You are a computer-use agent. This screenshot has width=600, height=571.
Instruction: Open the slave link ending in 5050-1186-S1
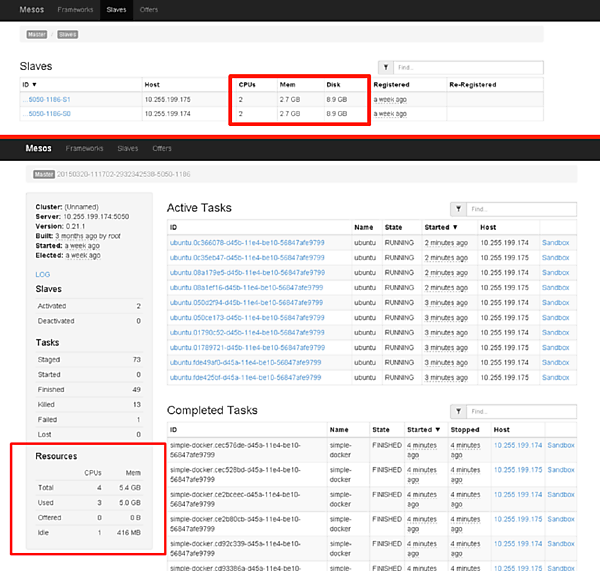46,99
